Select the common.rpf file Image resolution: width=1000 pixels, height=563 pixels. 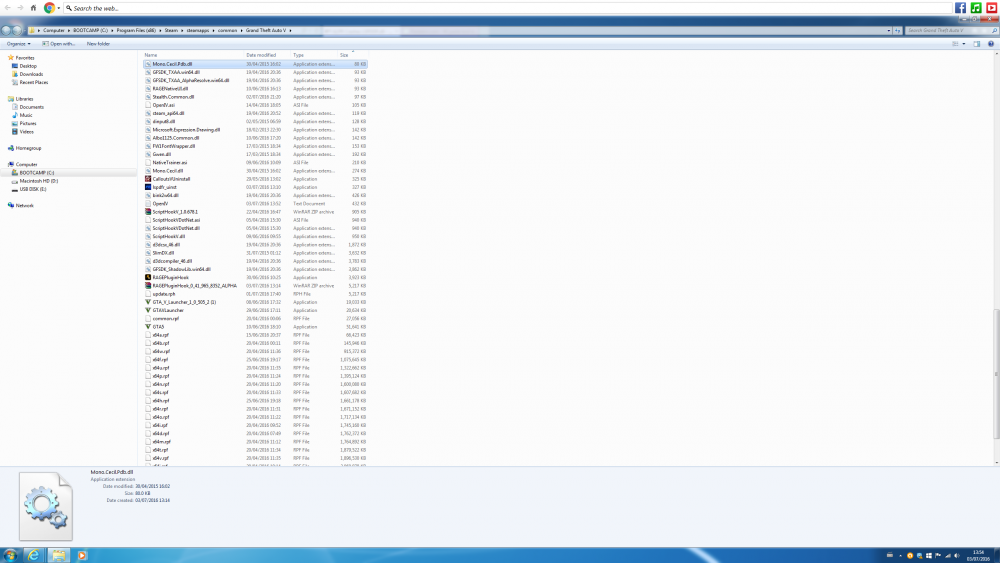point(256,319)
